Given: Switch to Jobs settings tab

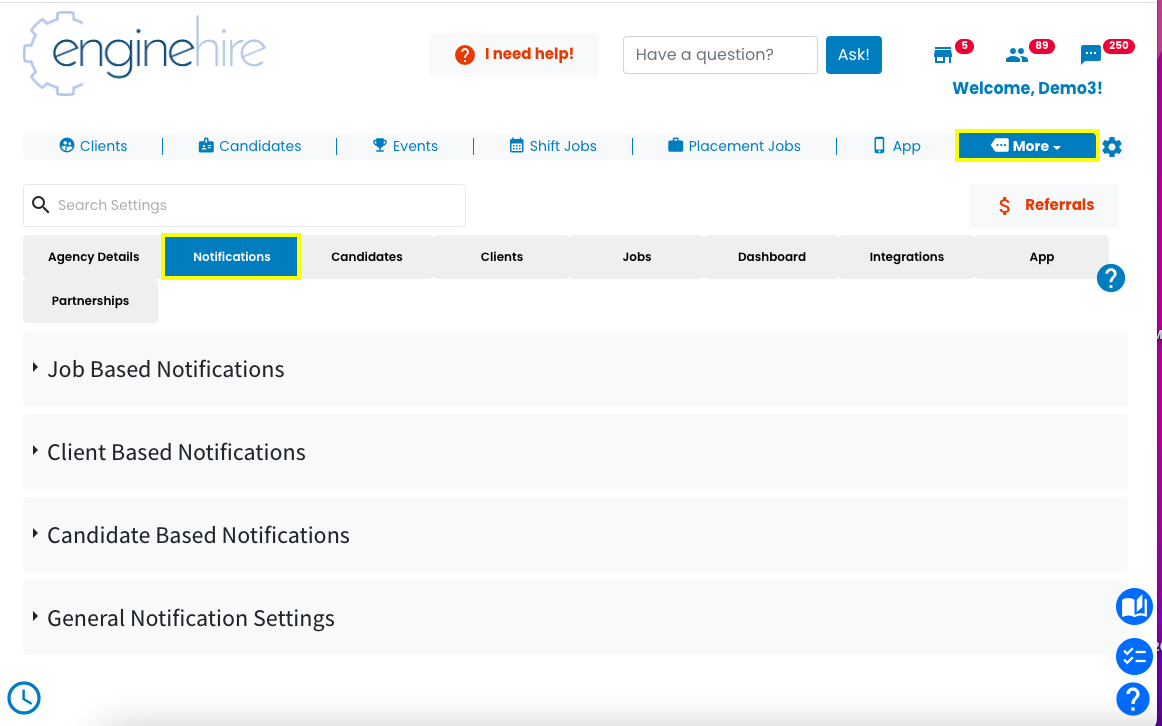Looking at the screenshot, I should coord(637,257).
